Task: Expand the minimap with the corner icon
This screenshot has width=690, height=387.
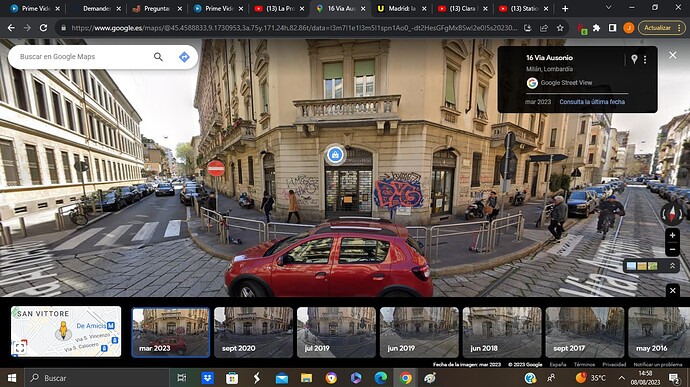Action: pos(20,347)
